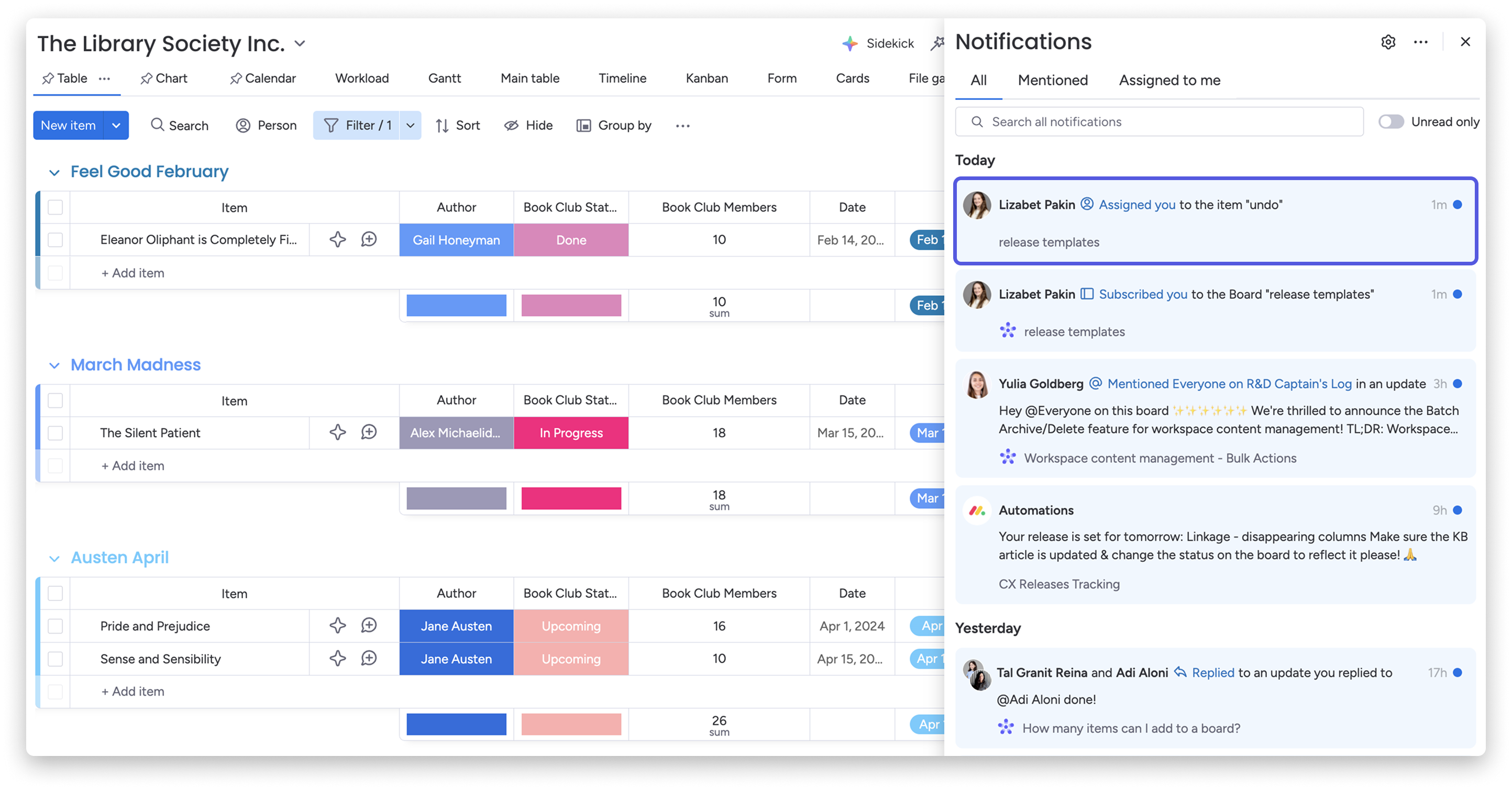This screenshot has width=1512, height=790.
Task: Open notification settings gear
Action: click(x=1388, y=42)
